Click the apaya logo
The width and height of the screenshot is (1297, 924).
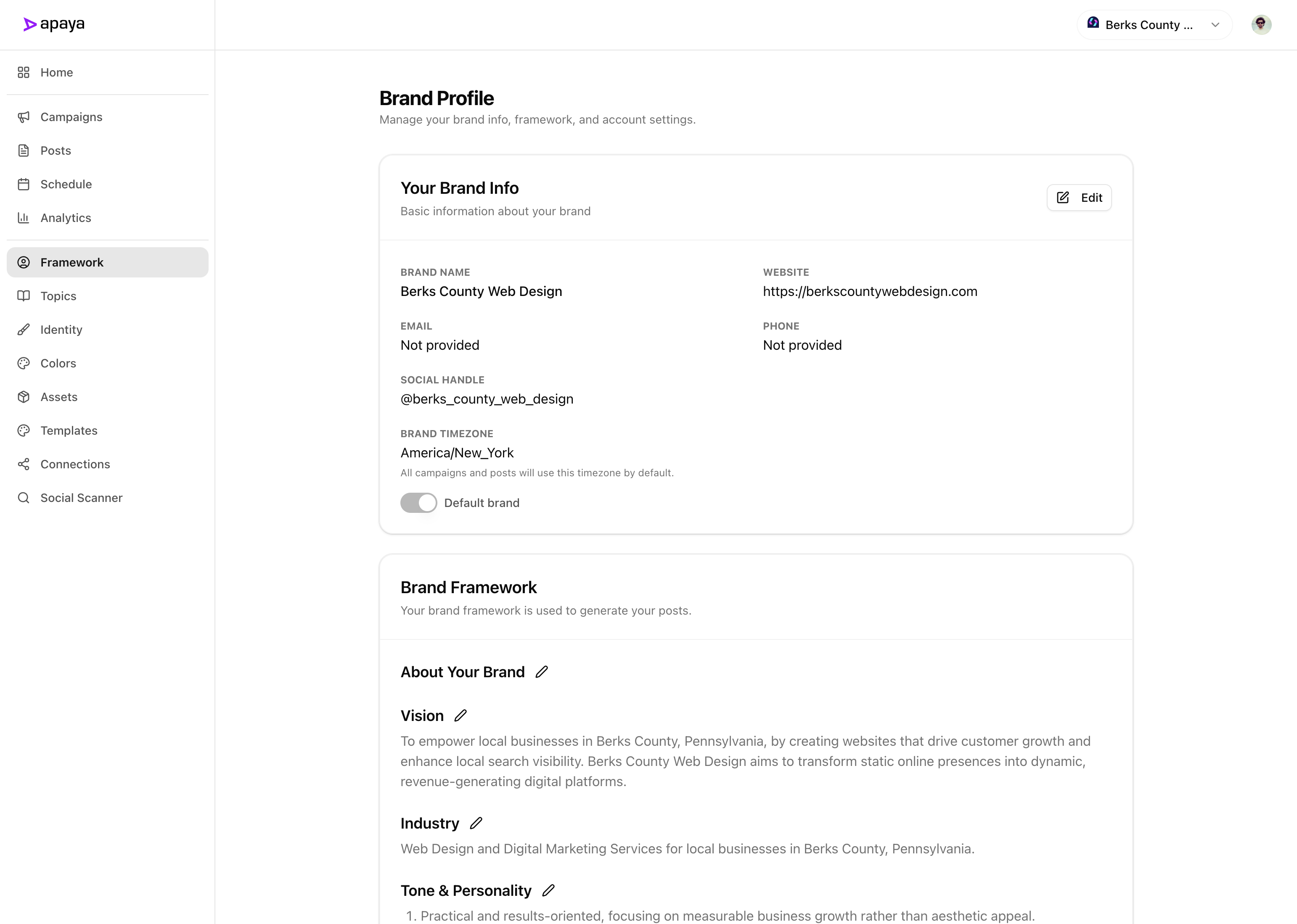pos(53,24)
